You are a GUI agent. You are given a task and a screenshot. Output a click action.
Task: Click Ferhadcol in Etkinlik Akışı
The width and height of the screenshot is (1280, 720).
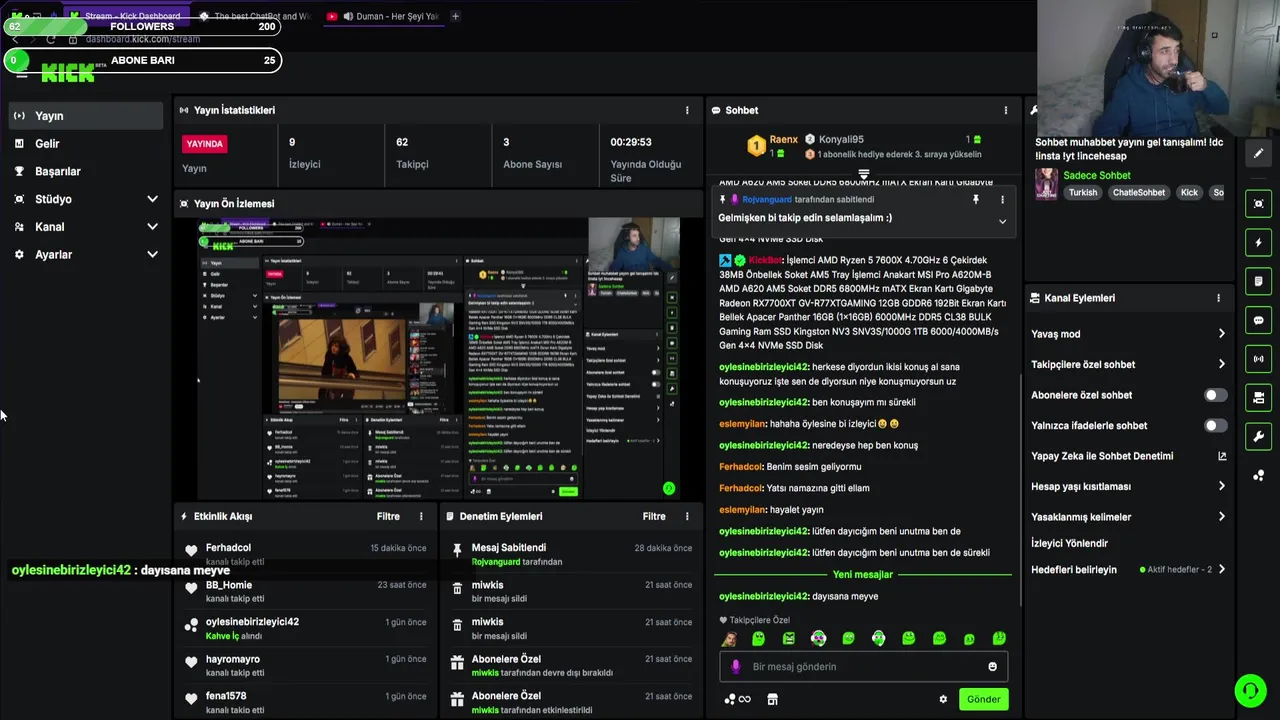click(228, 548)
